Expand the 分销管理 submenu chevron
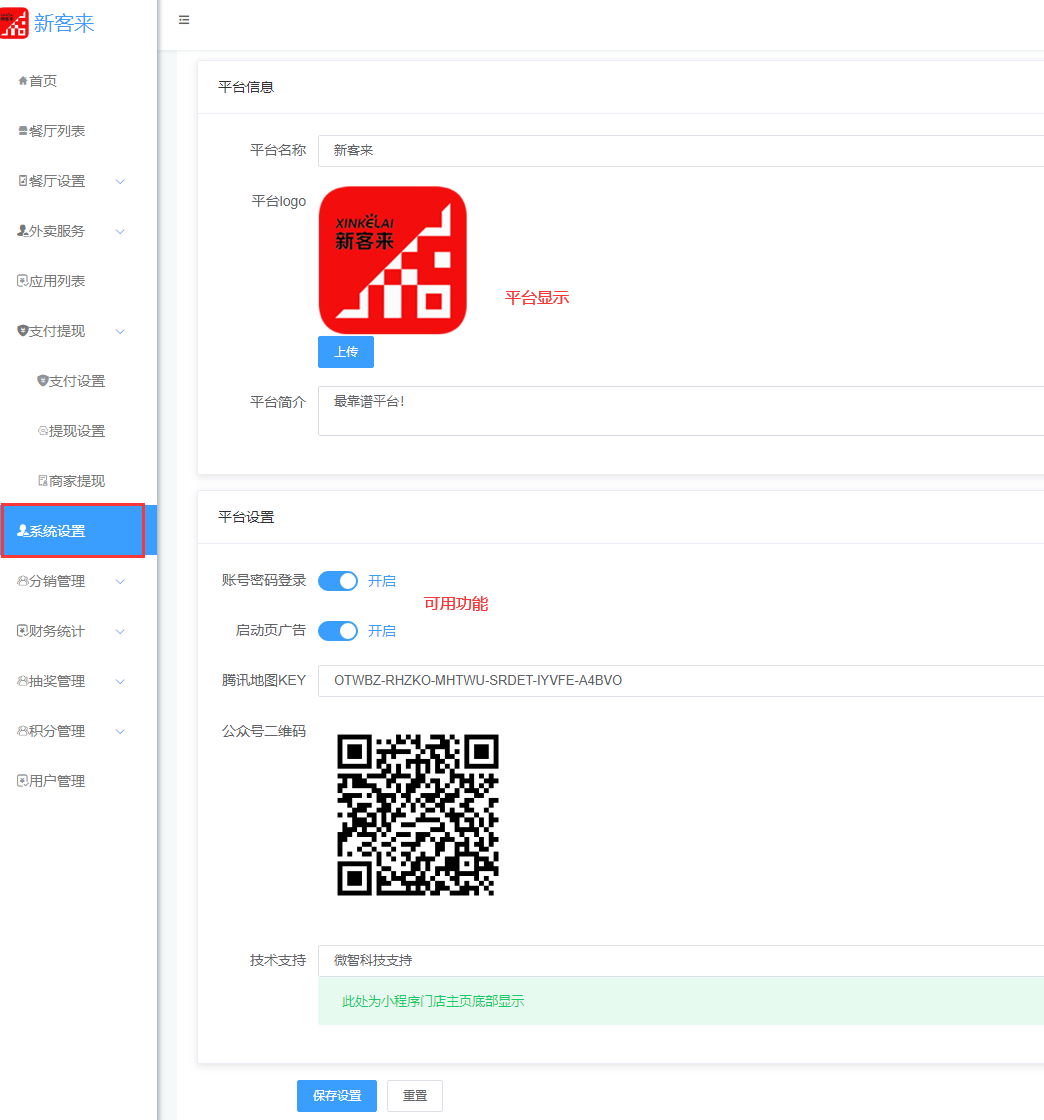1044x1120 pixels. click(120, 581)
